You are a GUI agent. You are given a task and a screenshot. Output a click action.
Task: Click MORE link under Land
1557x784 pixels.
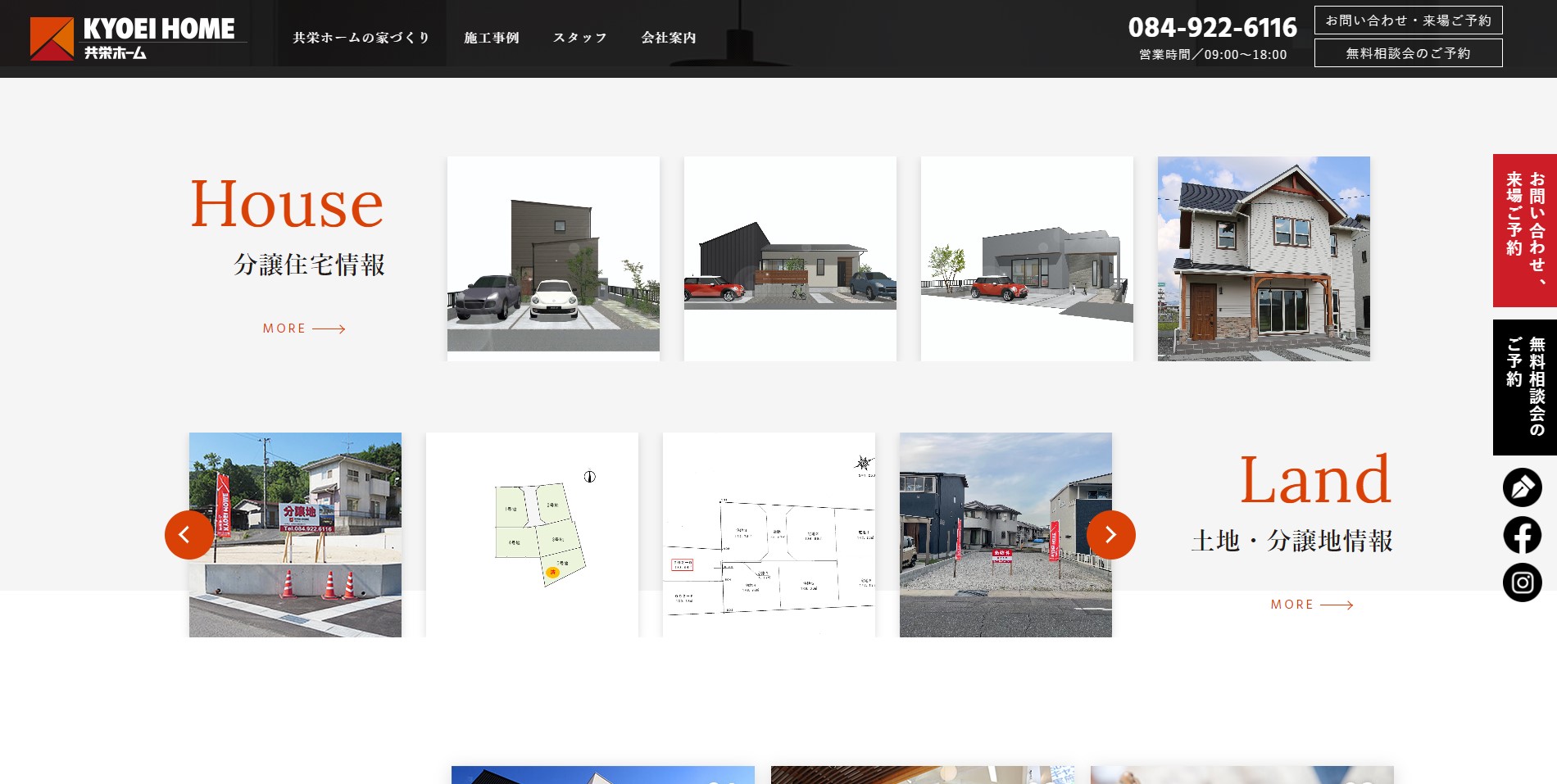[x=1312, y=605]
